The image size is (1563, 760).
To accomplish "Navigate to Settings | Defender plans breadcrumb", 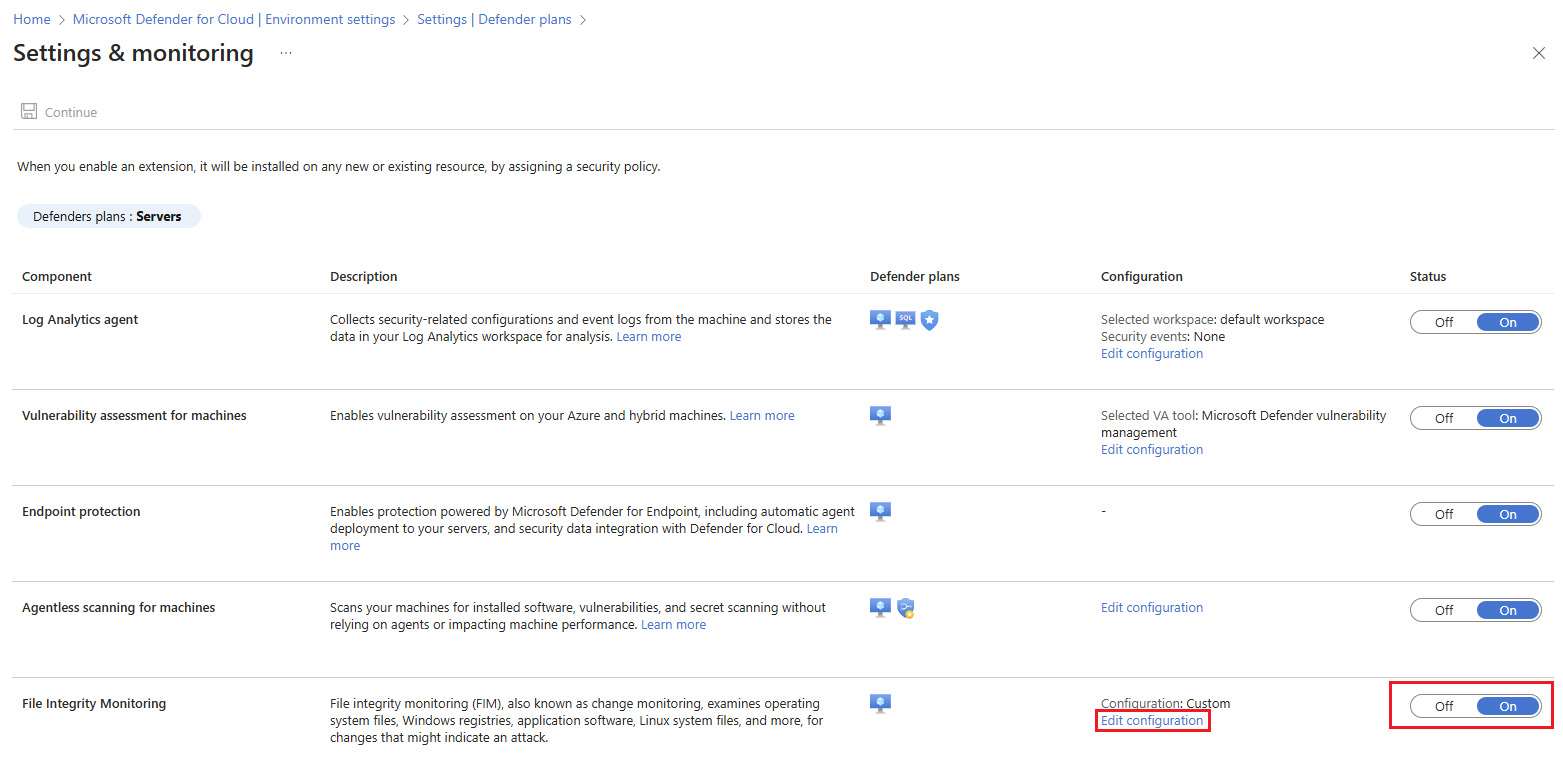I will click(495, 19).
